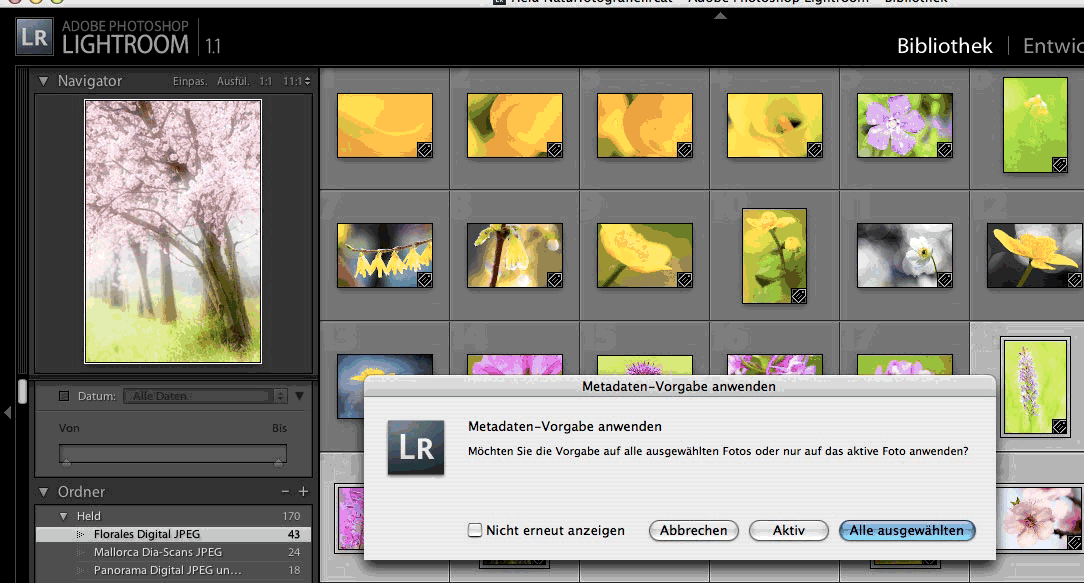Click the folder count '170'

coord(291,516)
